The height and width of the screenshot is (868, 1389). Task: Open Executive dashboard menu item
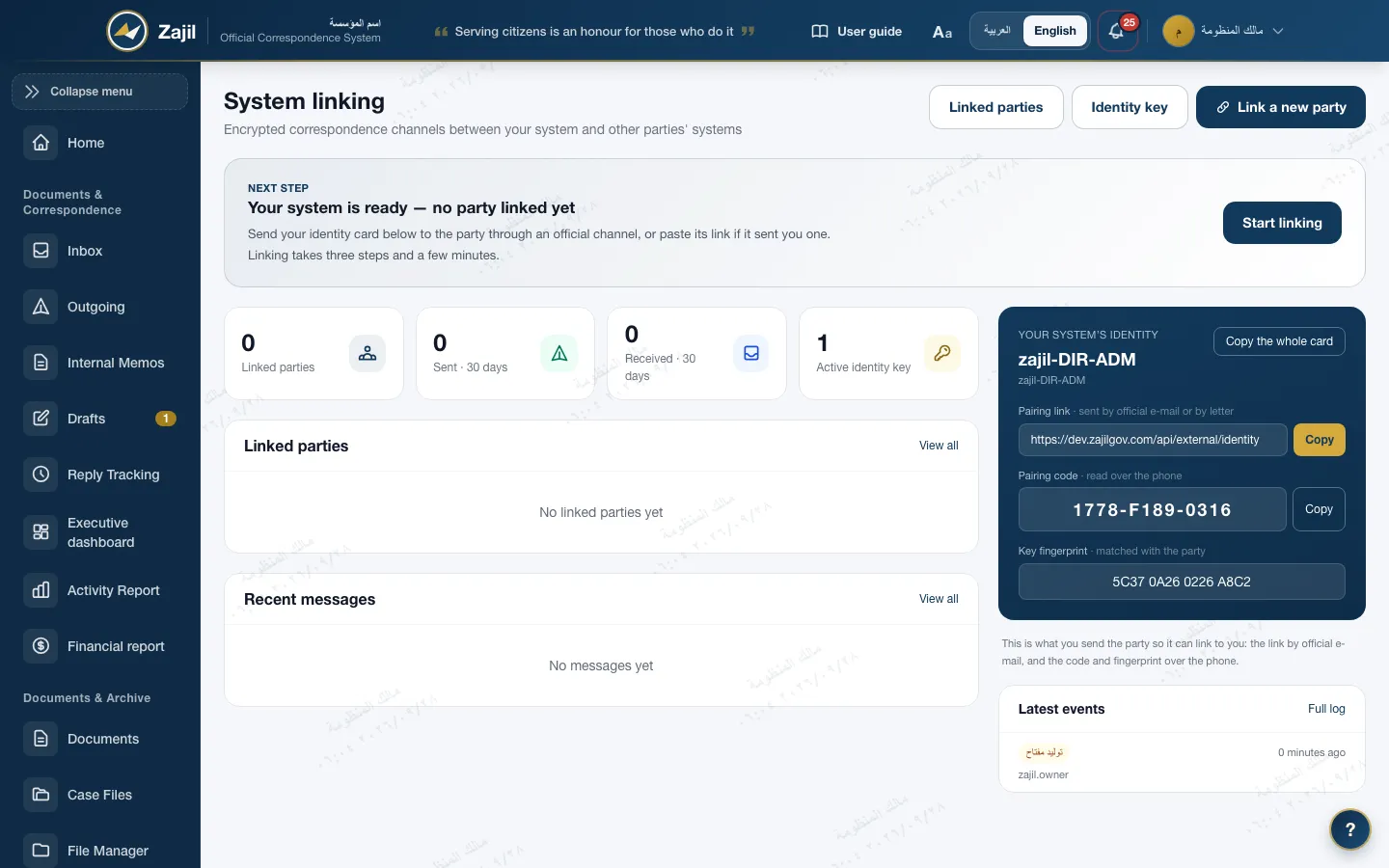(100, 532)
